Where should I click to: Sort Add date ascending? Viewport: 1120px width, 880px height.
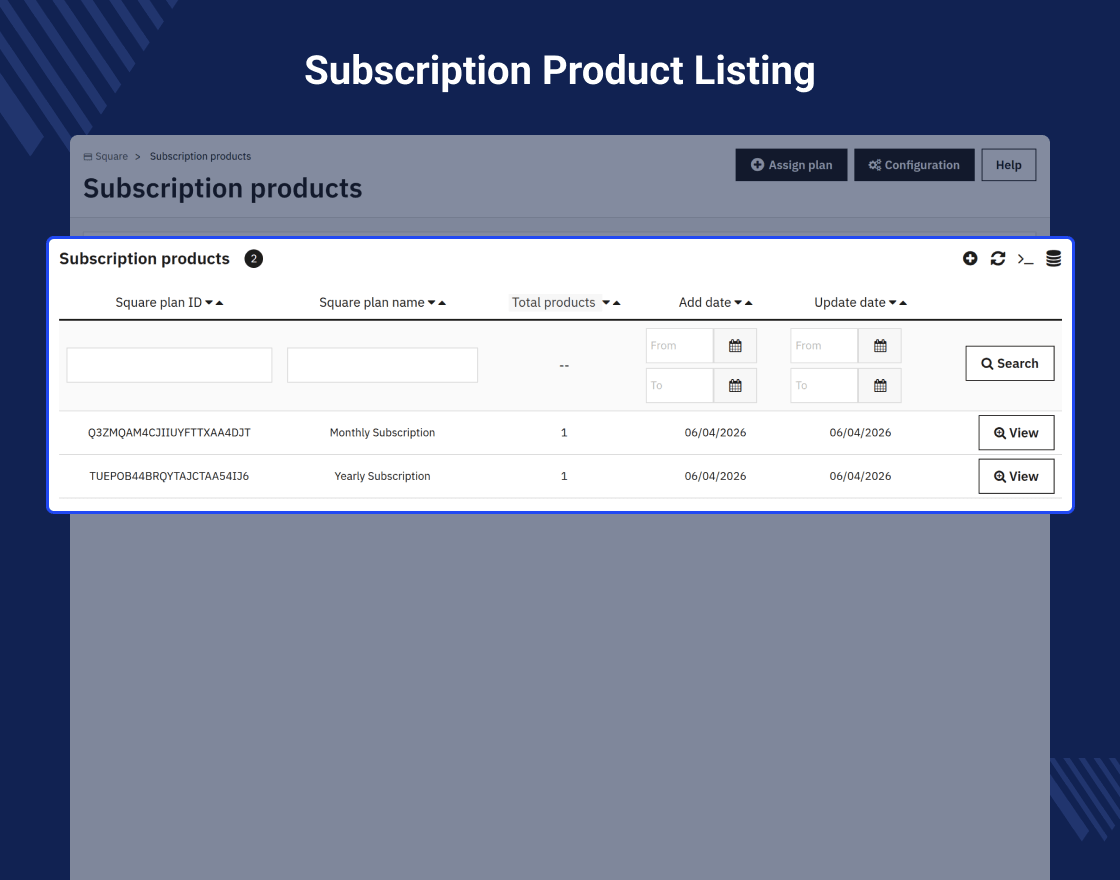(x=749, y=303)
